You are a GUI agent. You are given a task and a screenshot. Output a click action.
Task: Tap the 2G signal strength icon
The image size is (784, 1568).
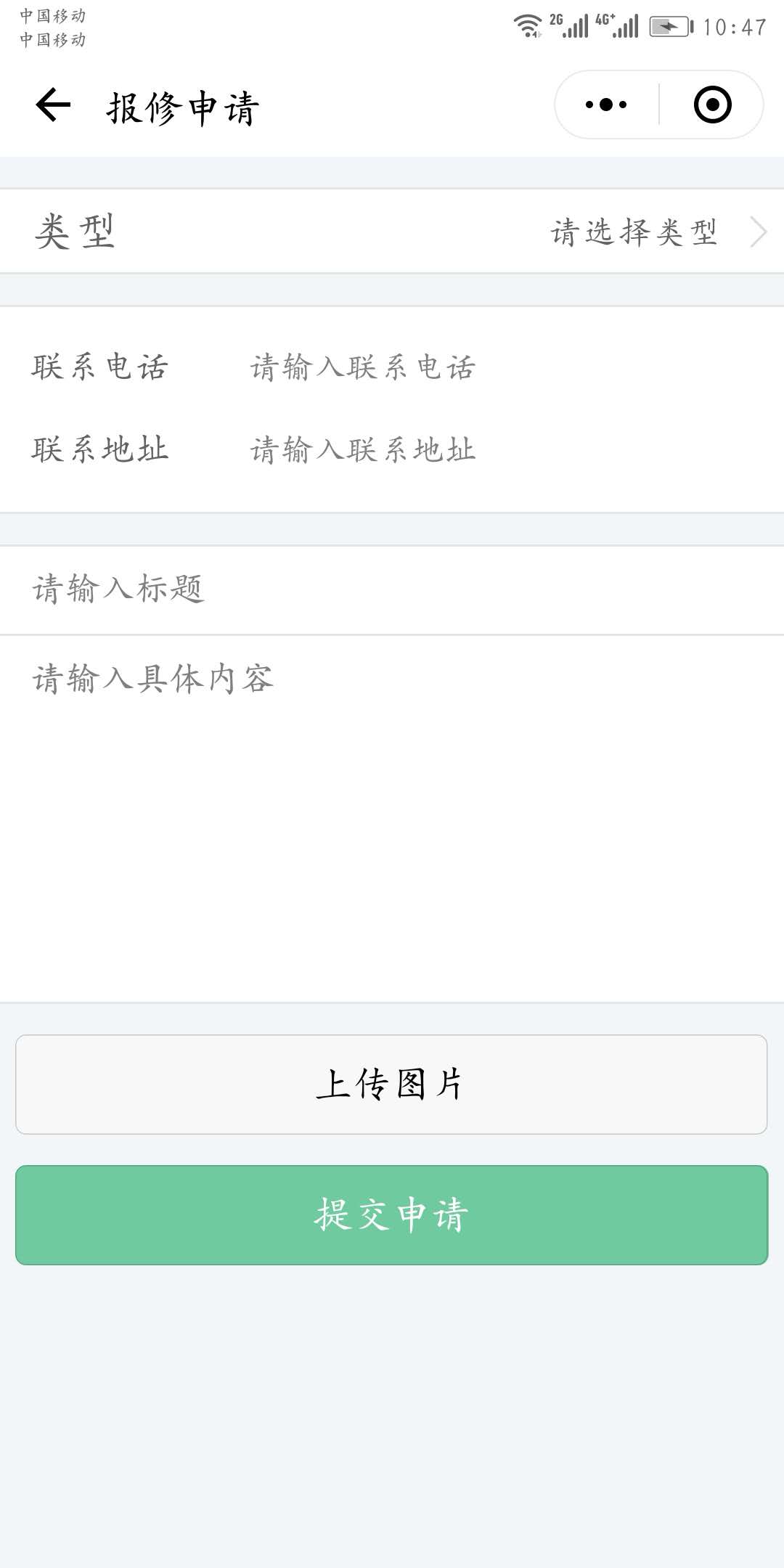click(569, 25)
